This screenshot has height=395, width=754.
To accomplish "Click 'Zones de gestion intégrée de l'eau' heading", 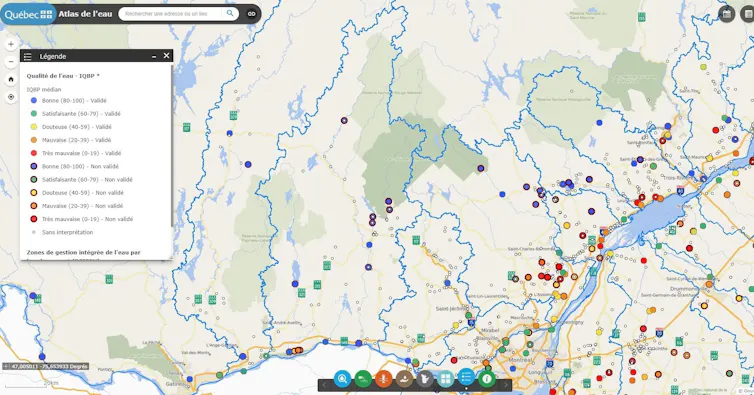I will point(84,252).
